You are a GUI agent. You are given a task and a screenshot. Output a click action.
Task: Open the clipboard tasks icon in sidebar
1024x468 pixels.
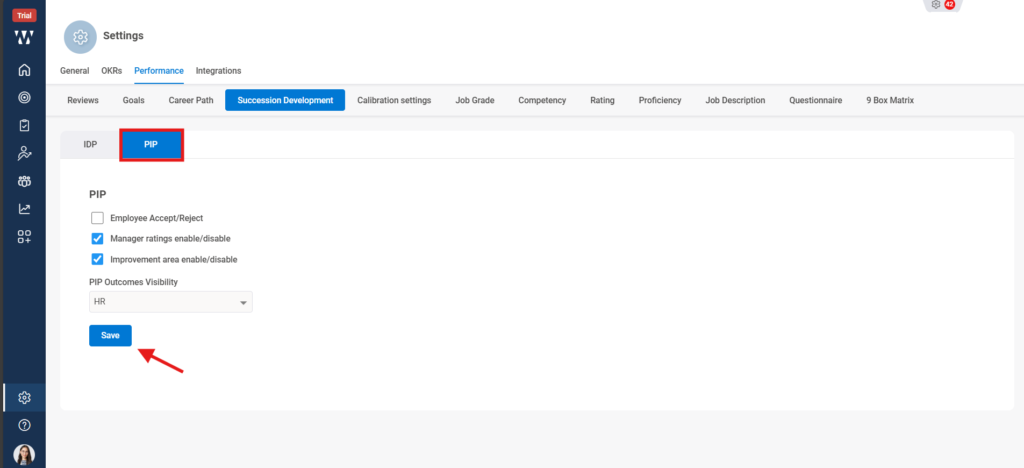pos(24,125)
